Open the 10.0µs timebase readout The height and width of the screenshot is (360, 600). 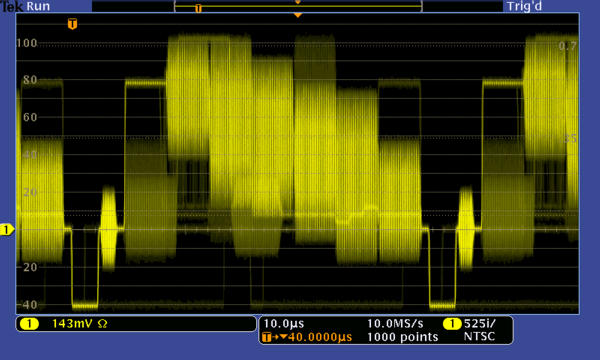click(284, 324)
